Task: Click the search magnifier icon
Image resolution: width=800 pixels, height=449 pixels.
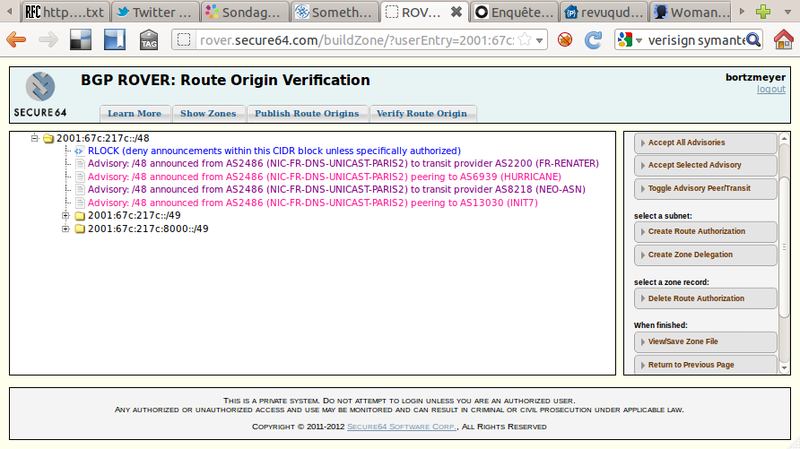Action: click(753, 39)
